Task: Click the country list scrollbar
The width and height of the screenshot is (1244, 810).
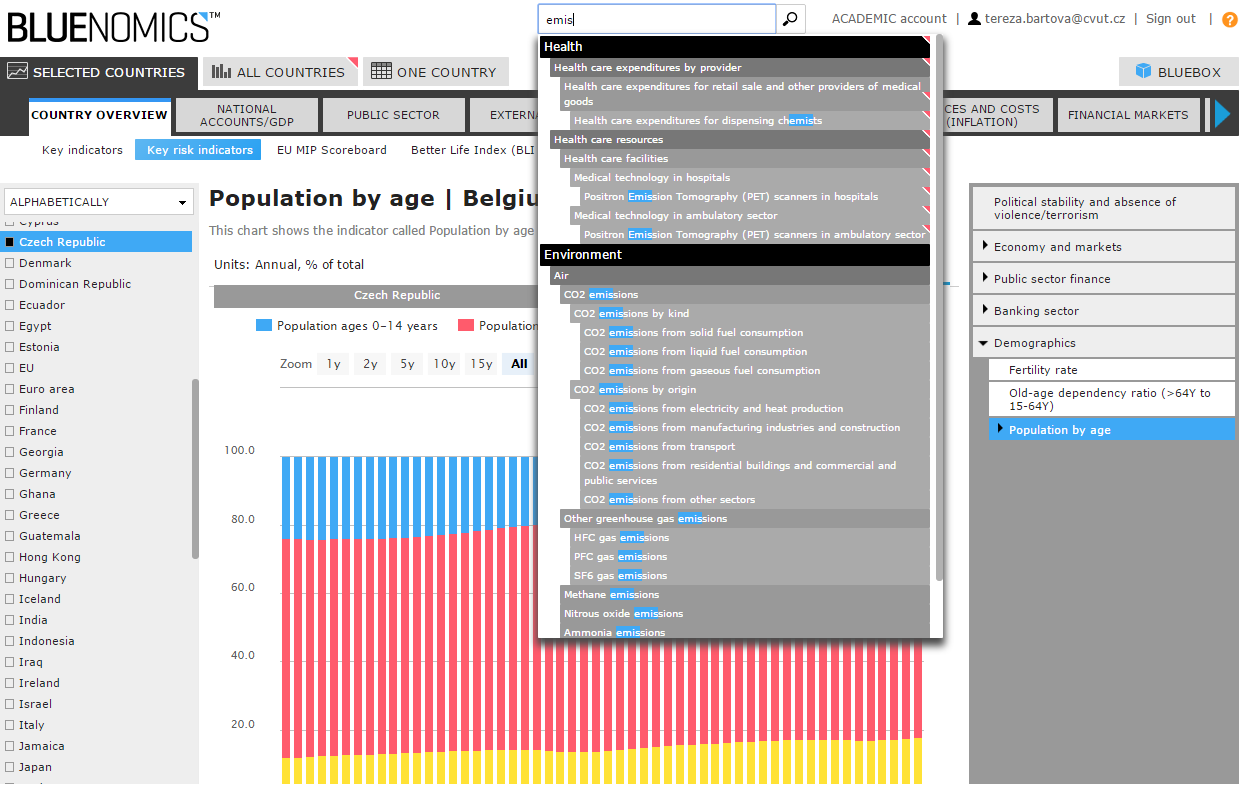Action: pos(195,468)
